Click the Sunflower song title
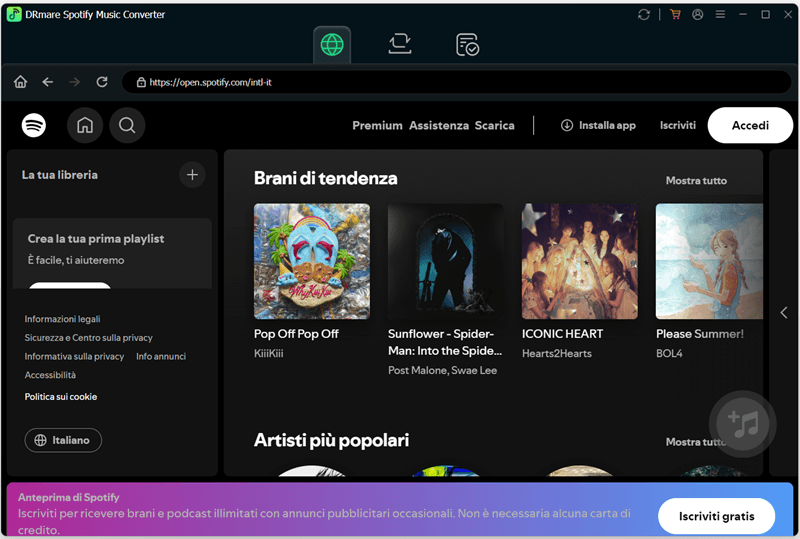The width and height of the screenshot is (800, 539). [445, 342]
